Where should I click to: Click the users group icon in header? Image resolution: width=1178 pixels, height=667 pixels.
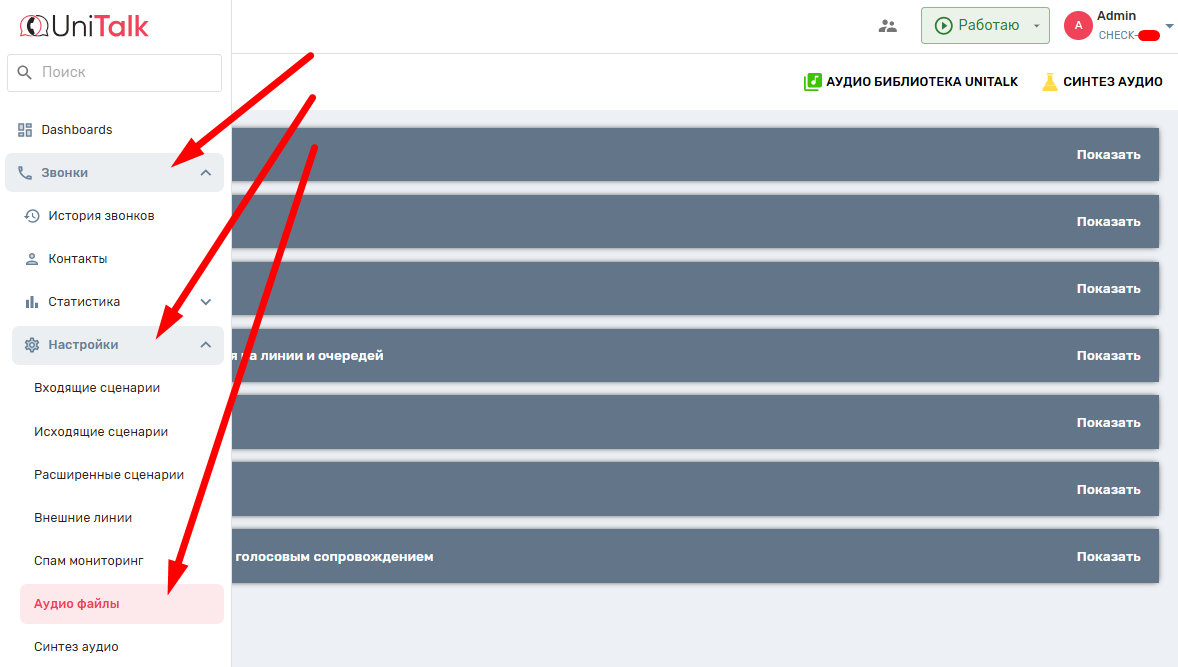point(888,26)
